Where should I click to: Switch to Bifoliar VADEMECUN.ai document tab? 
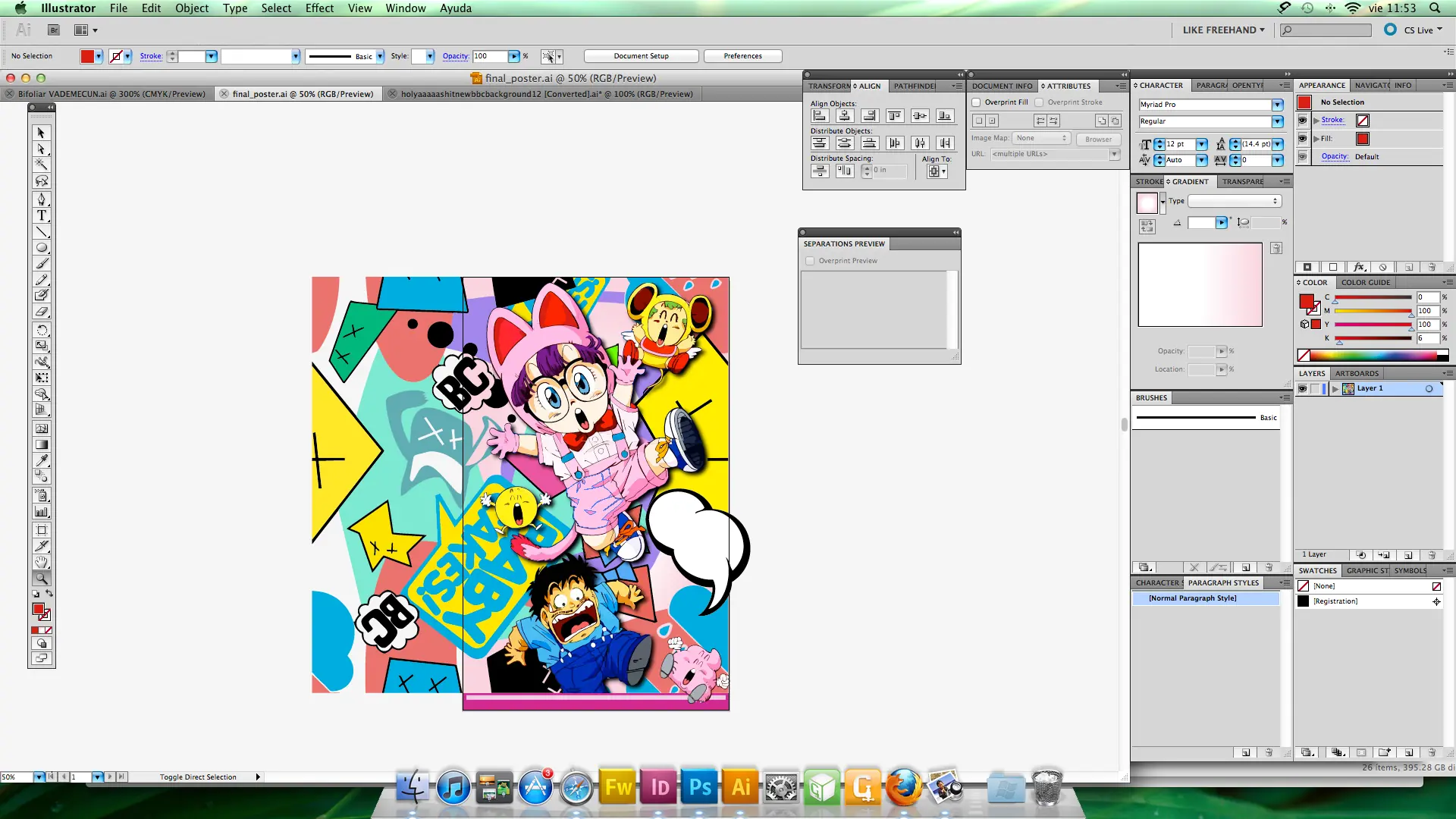[x=111, y=94]
